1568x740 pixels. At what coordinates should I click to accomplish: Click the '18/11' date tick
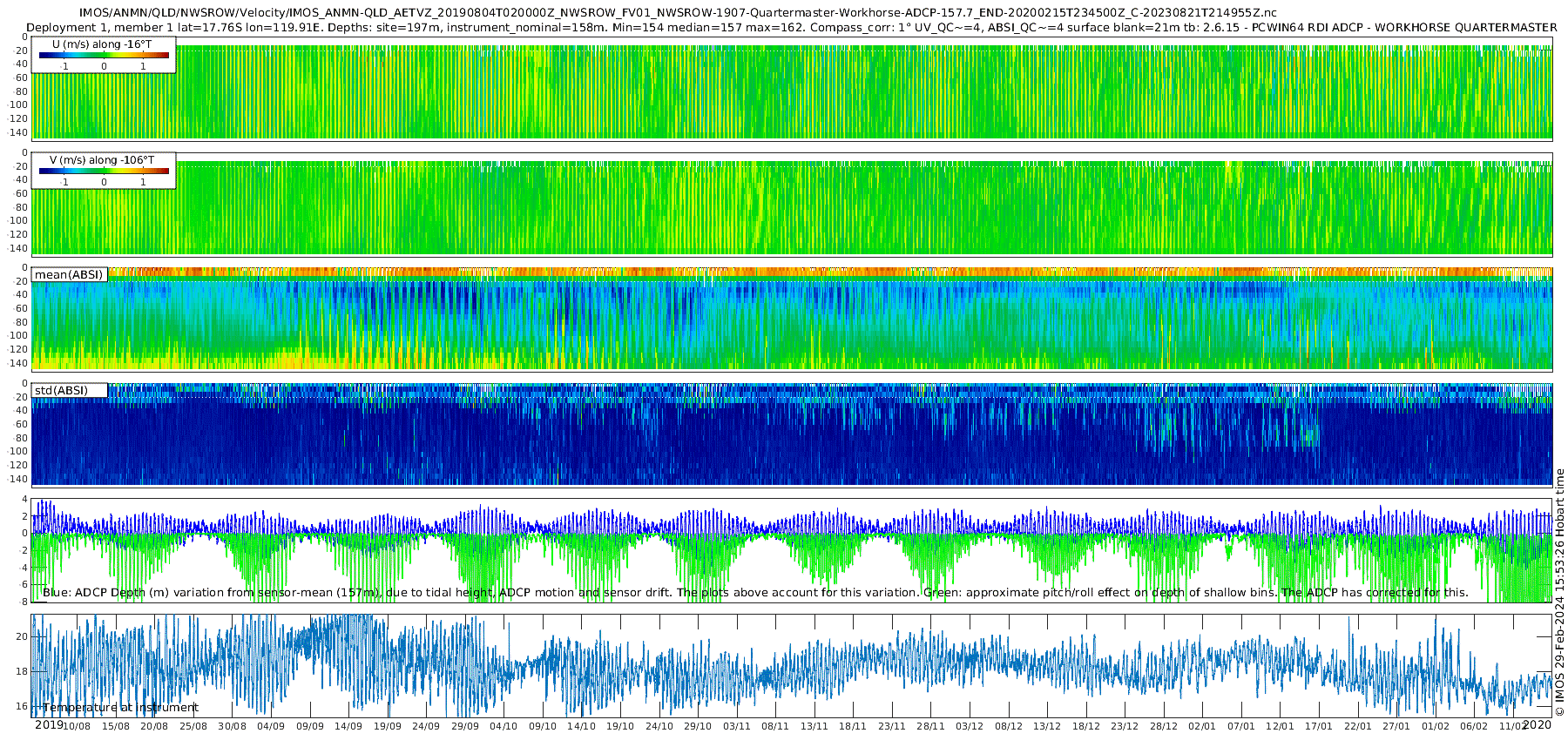[x=853, y=726]
